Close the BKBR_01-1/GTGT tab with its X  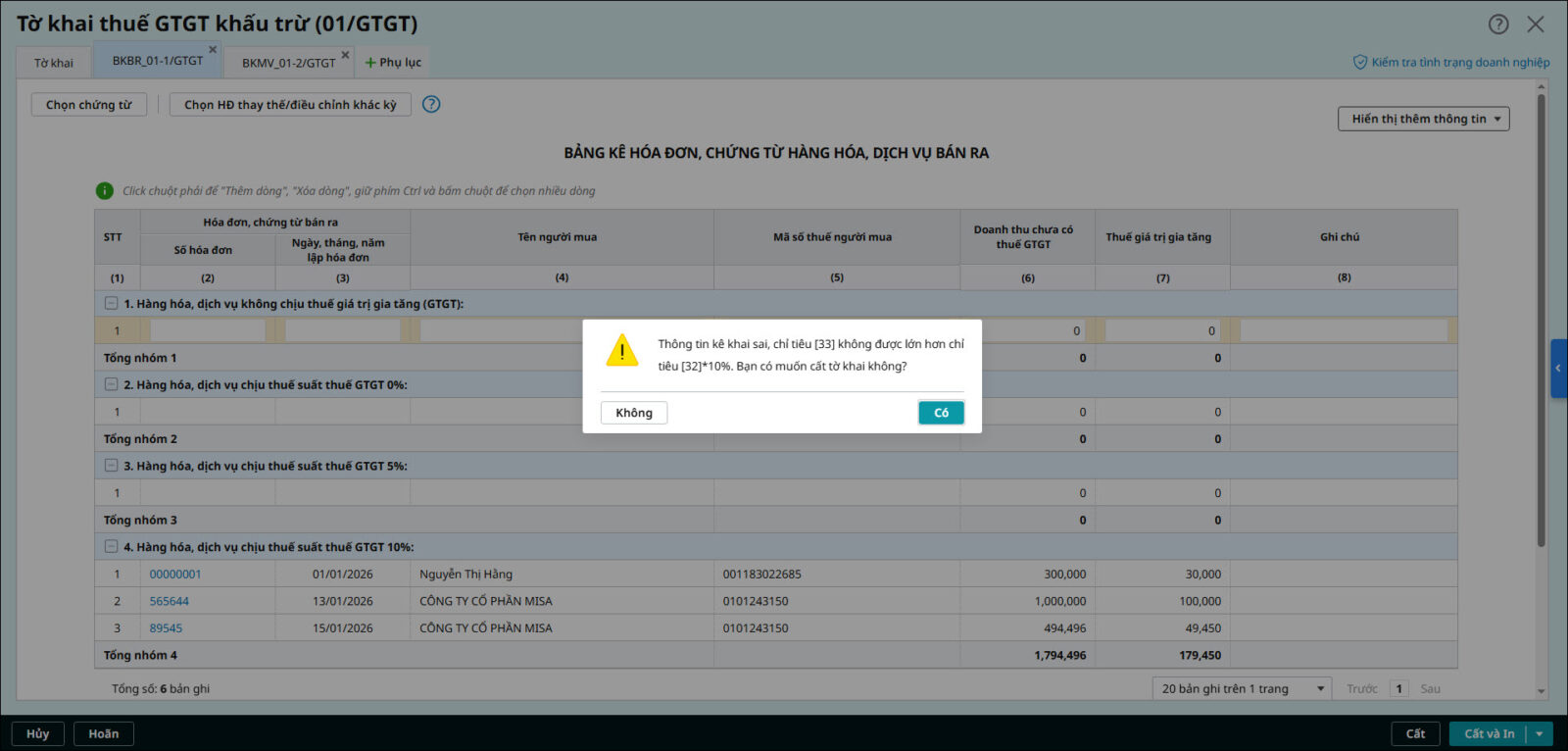(x=213, y=50)
